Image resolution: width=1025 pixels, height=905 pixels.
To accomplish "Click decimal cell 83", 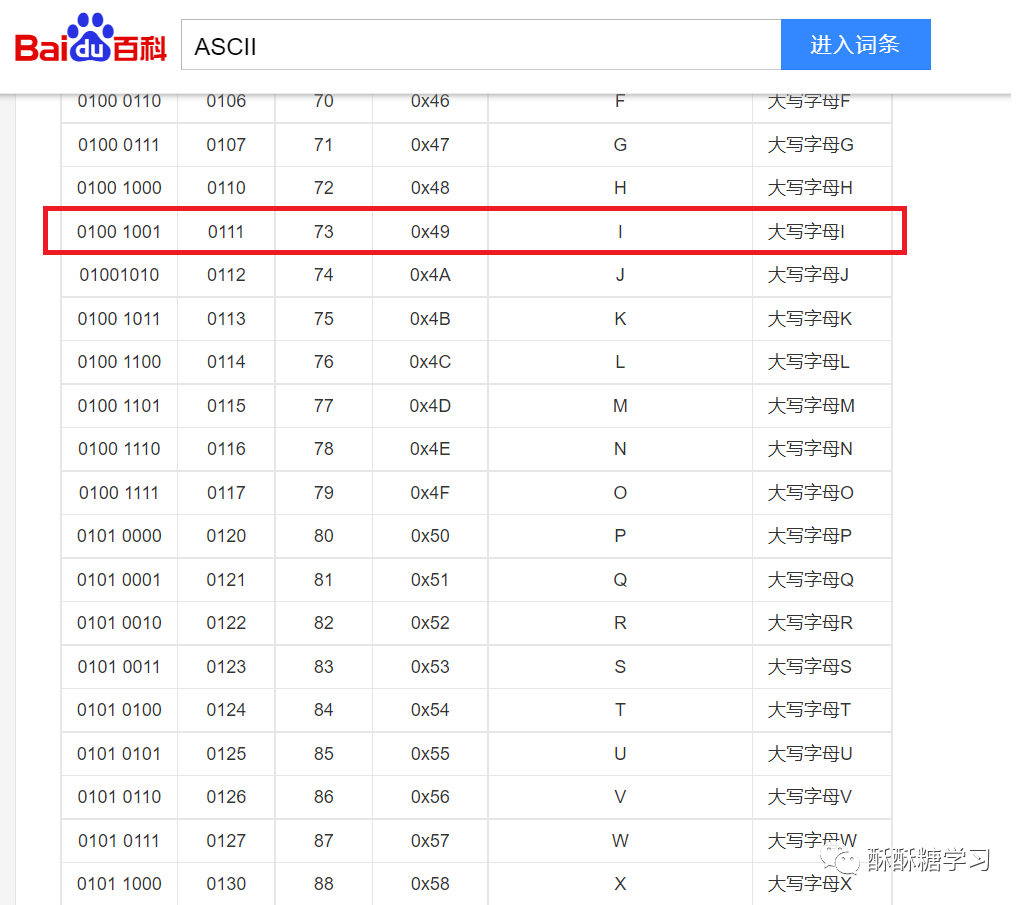I will (324, 666).
